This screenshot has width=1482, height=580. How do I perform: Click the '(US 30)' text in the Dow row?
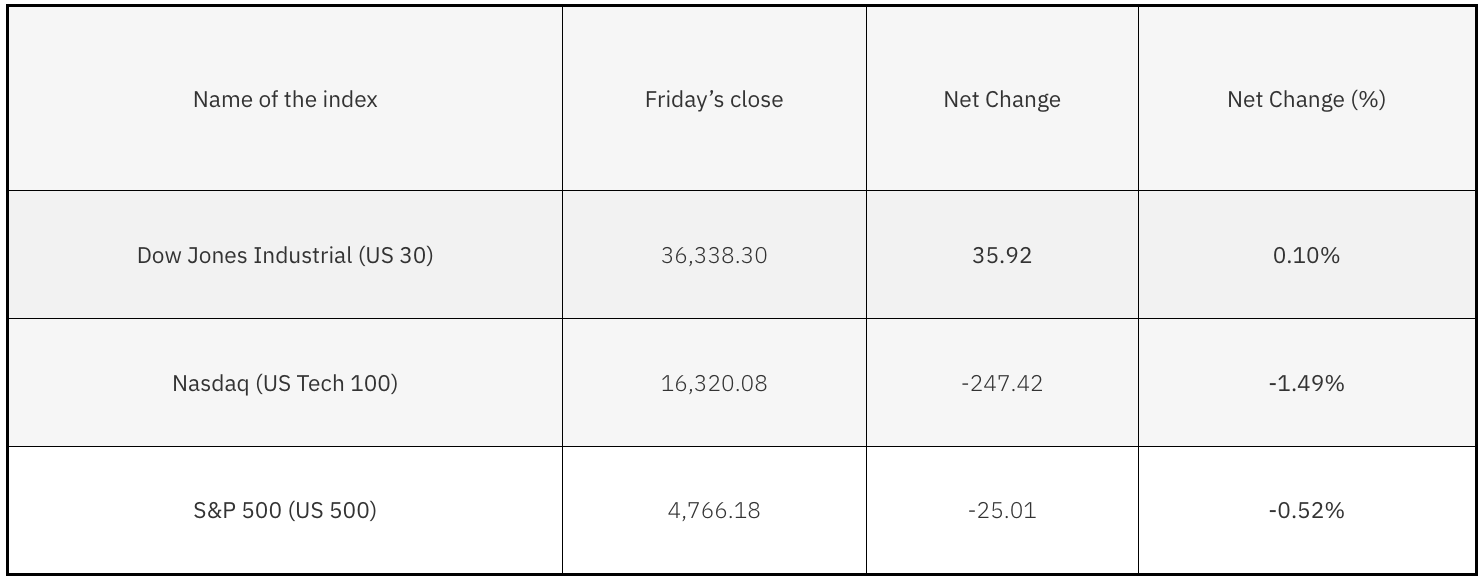click(x=395, y=255)
